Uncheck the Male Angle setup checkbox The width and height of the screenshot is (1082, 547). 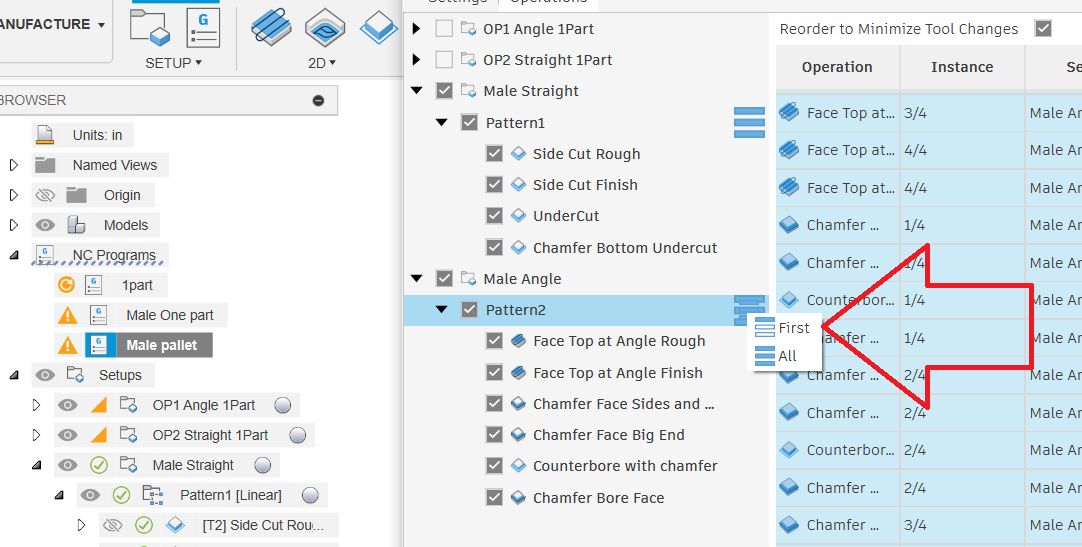(444, 279)
